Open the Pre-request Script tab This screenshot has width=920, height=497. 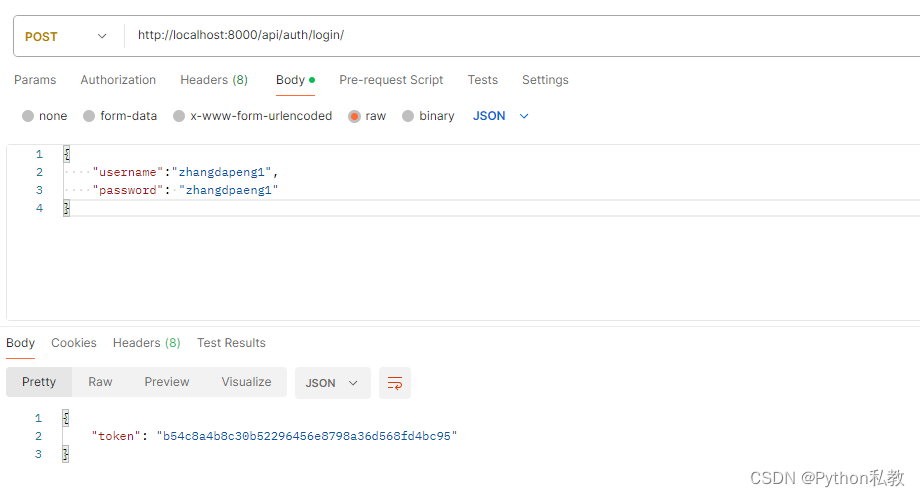pos(391,80)
